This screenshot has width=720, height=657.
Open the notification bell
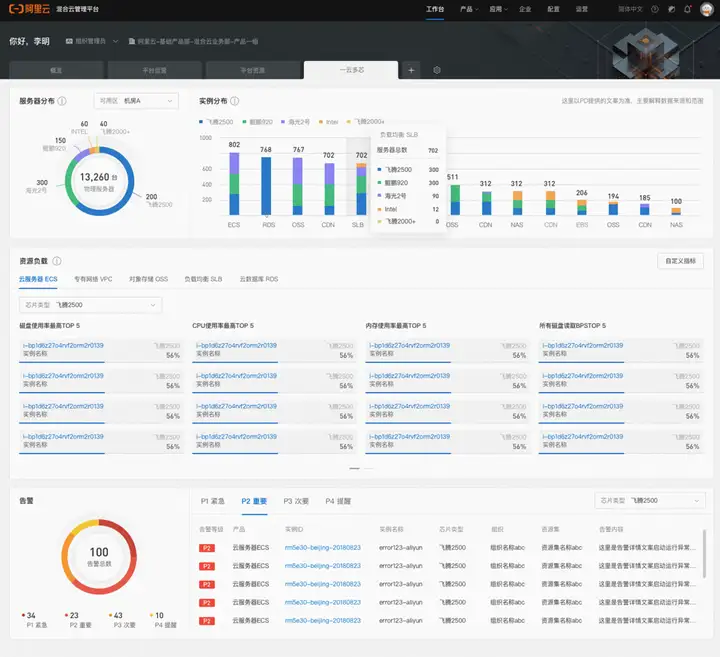click(687, 9)
